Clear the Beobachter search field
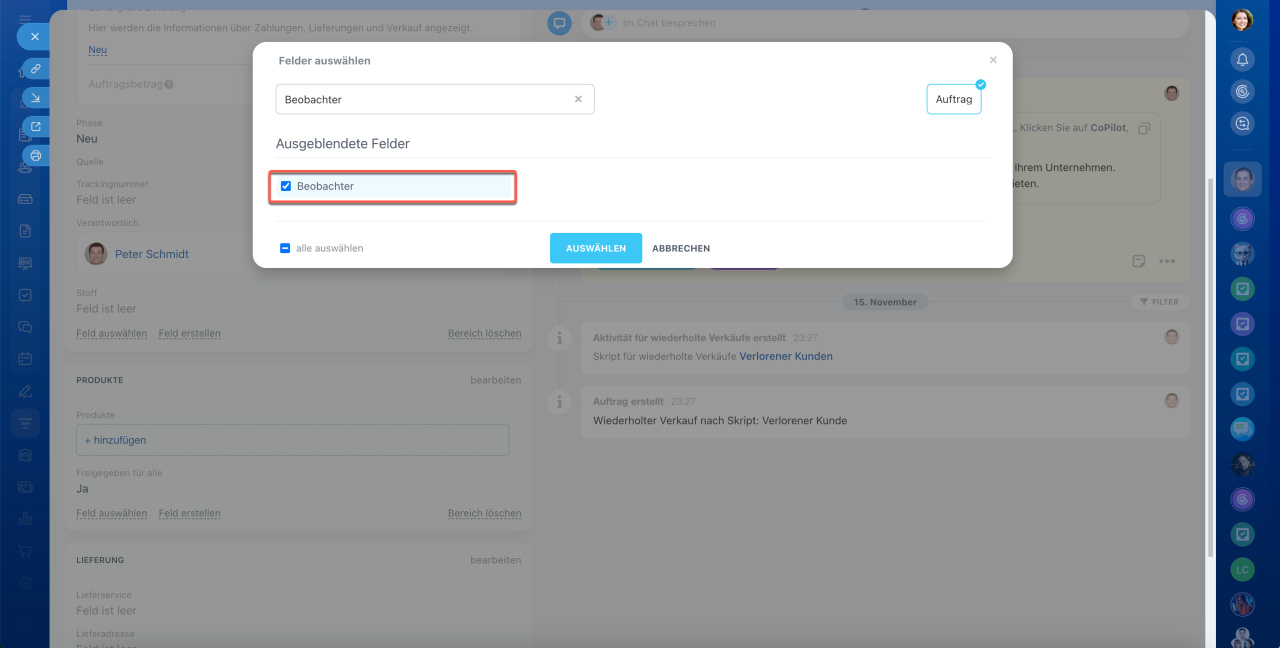Image resolution: width=1280 pixels, height=648 pixels. (x=578, y=99)
